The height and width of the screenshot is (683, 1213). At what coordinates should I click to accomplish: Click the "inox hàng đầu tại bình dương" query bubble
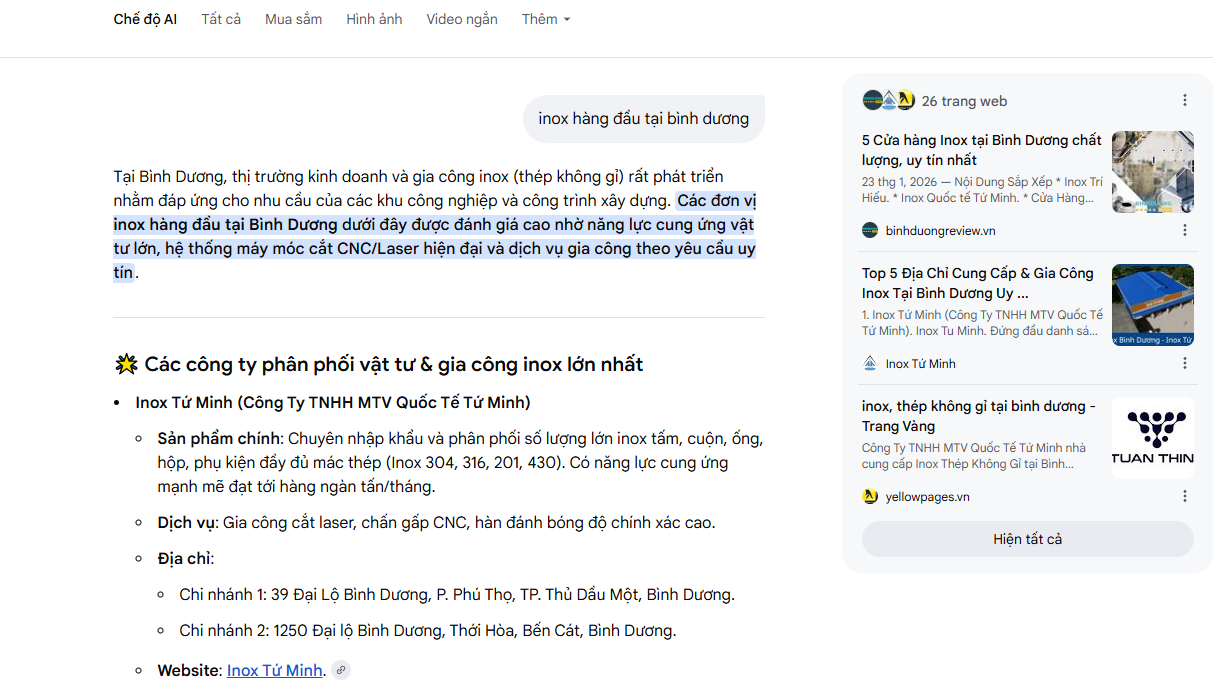point(644,118)
